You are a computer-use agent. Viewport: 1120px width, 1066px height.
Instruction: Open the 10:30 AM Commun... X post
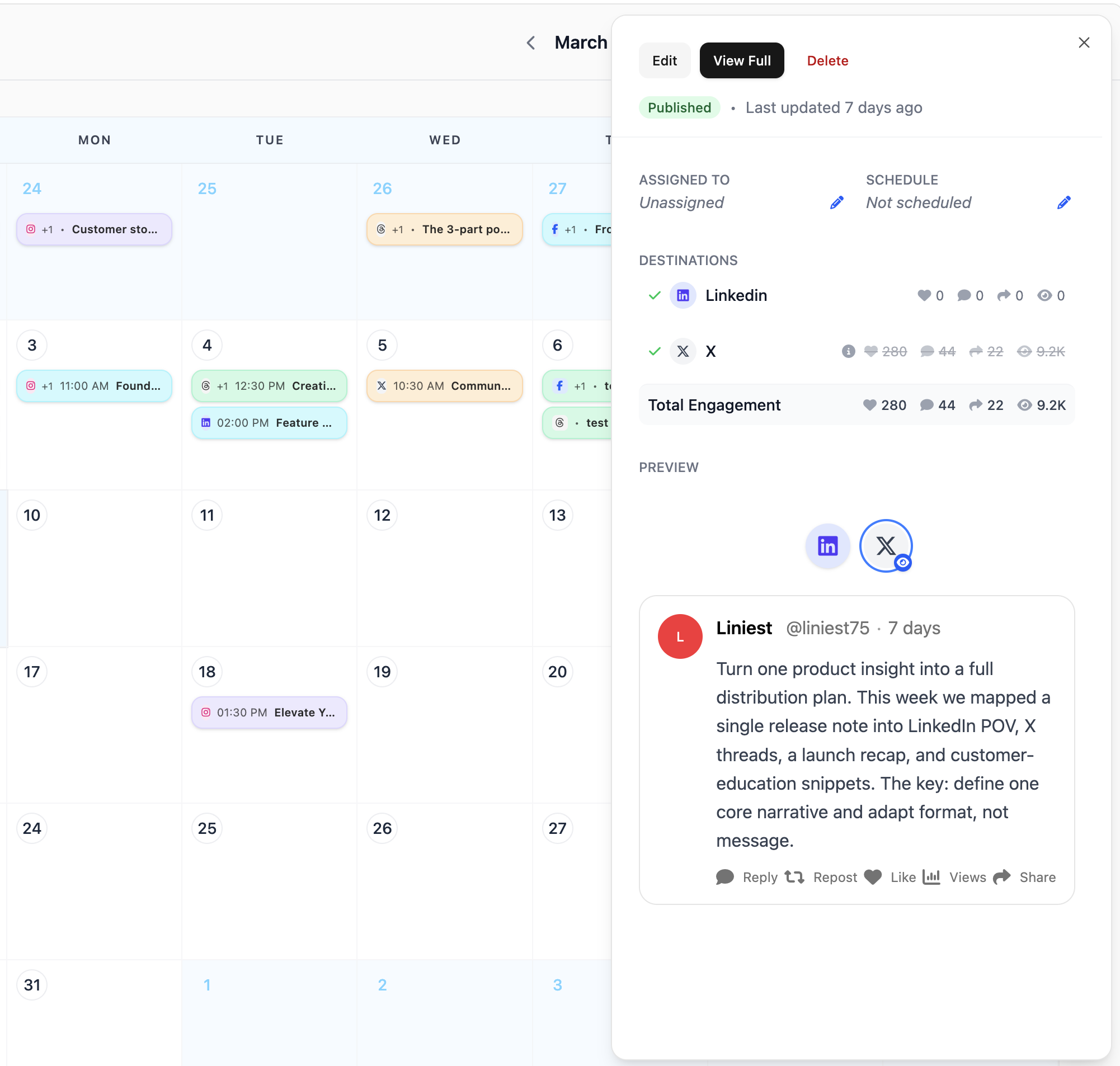(x=444, y=386)
